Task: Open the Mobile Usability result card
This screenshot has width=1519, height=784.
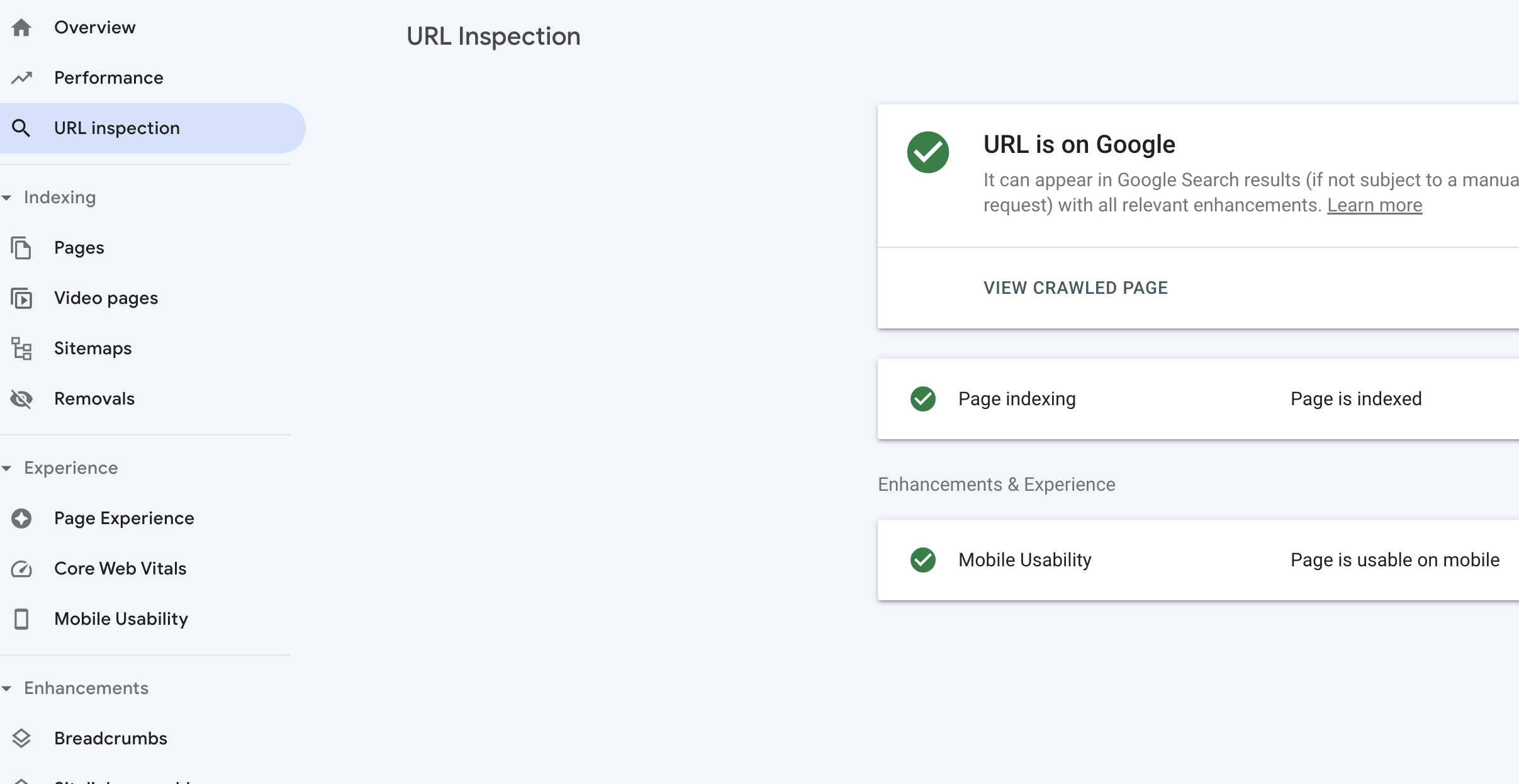Action: point(1198,560)
